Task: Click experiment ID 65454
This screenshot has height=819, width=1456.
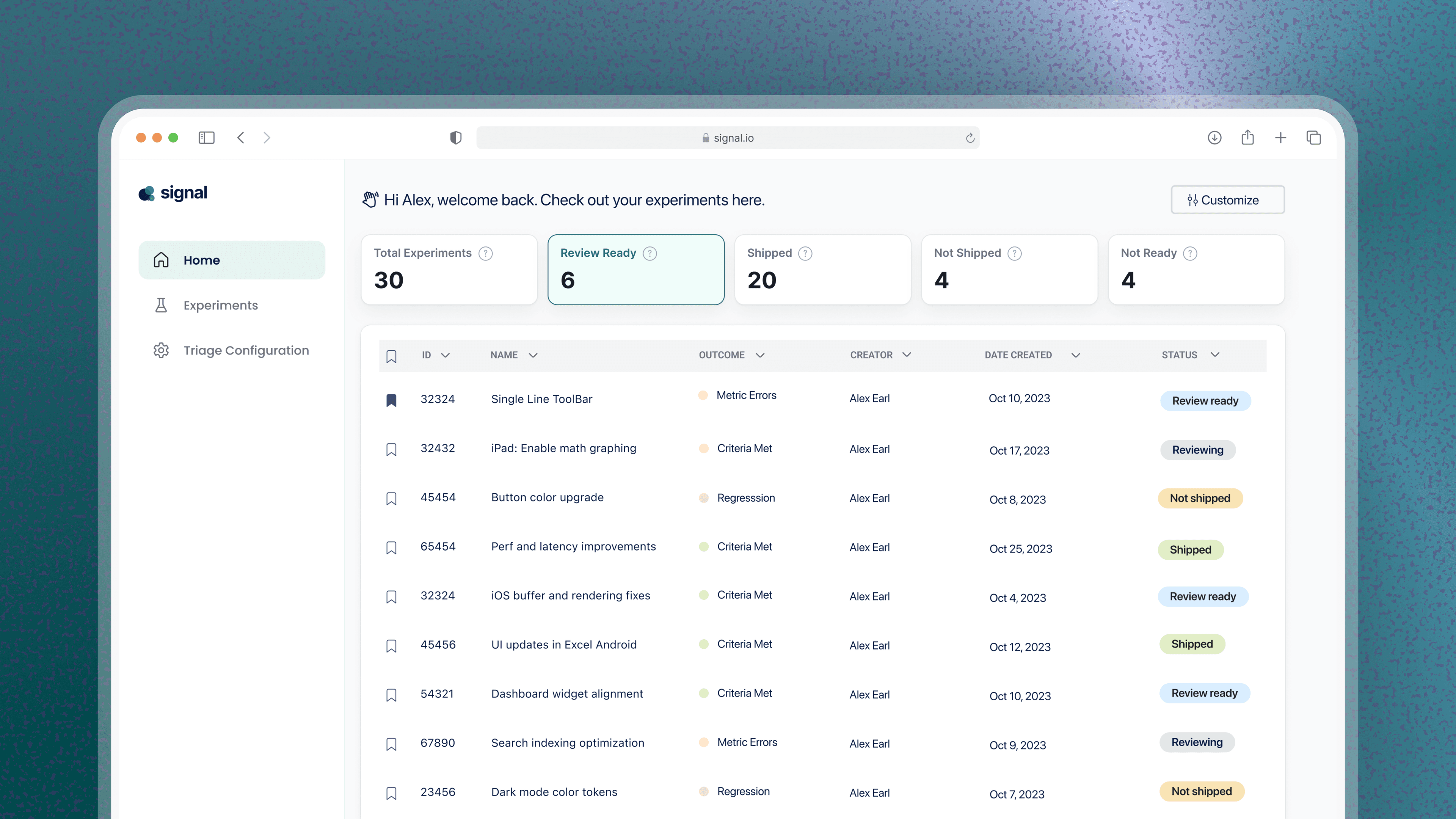Action: 438,546
